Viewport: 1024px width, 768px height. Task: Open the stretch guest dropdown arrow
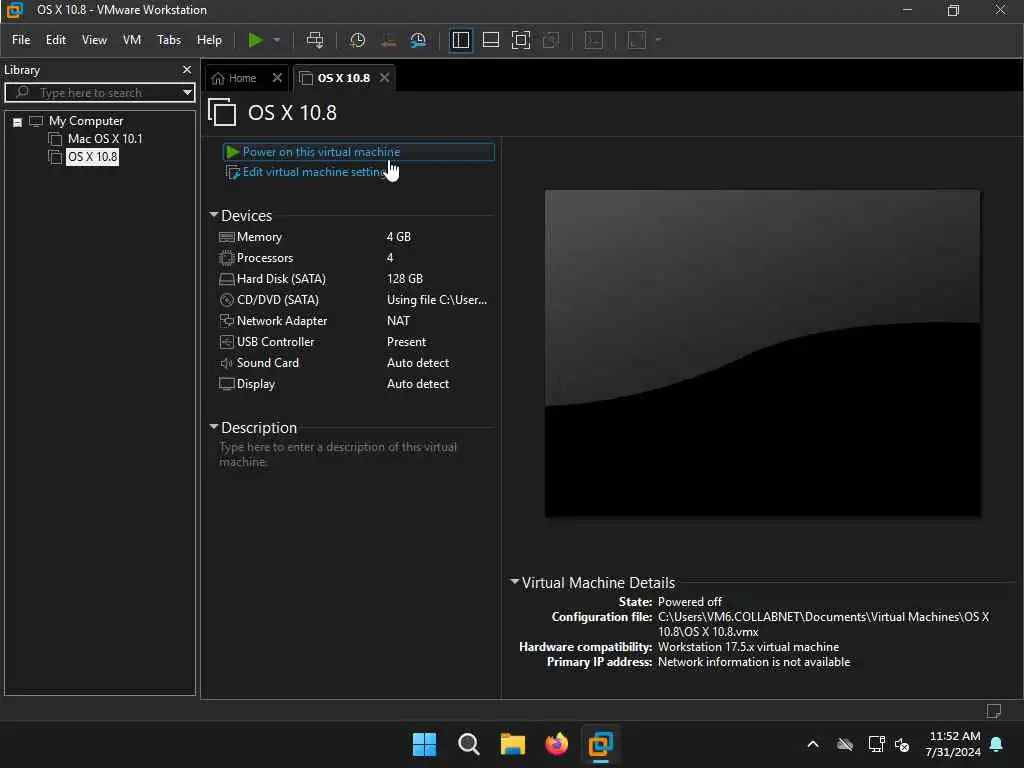point(658,40)
